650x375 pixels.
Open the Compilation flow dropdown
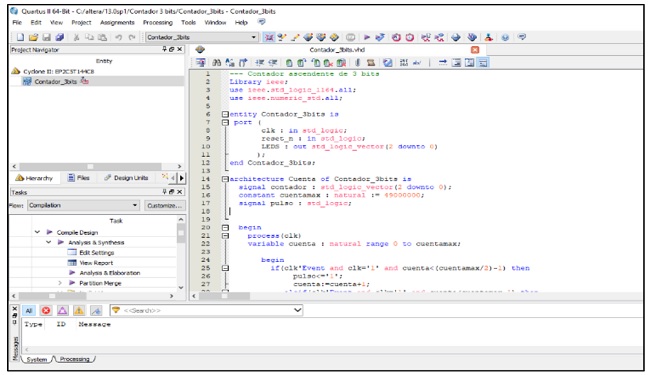pyautogui.click(x=135, y=206)
